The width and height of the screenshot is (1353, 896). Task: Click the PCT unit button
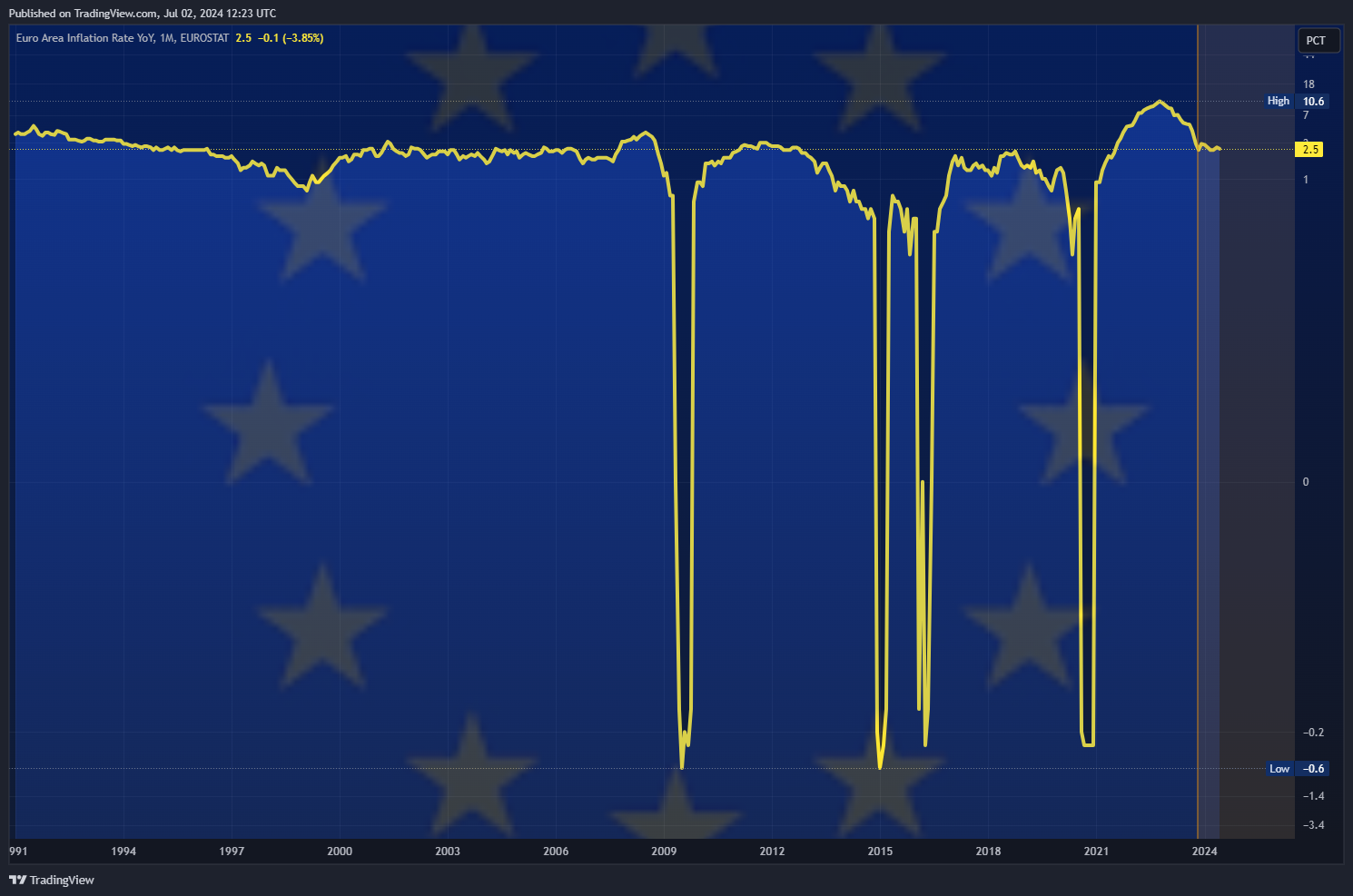(x=1318, y=40)
